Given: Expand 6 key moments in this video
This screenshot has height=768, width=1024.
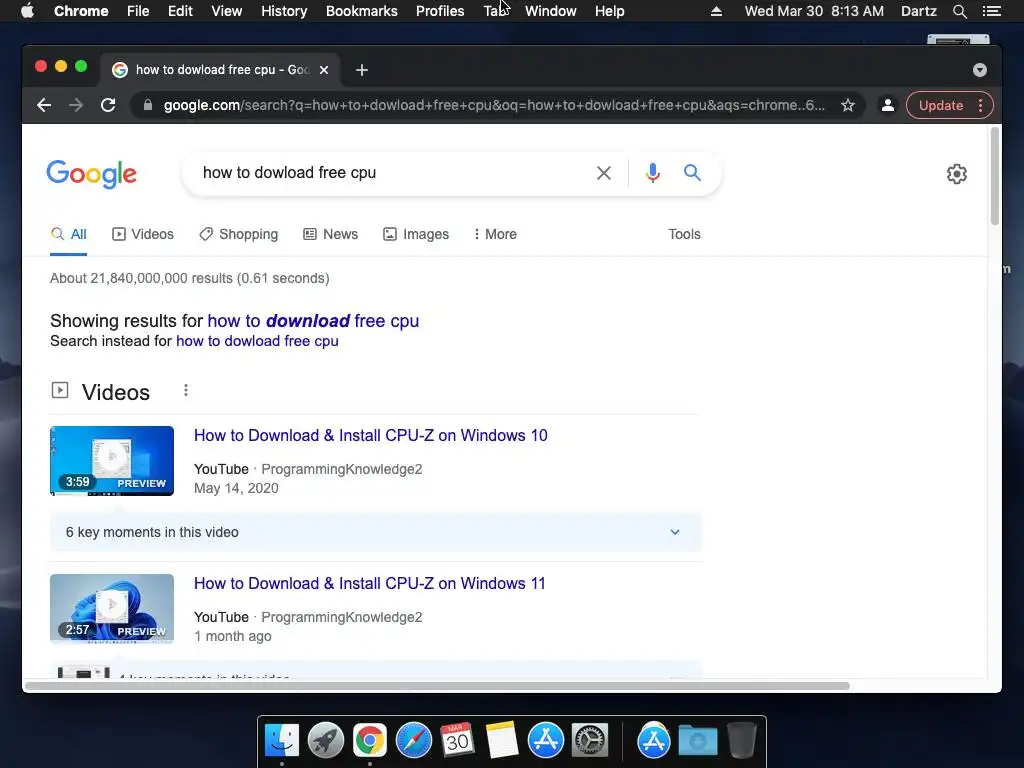Looking at the screenshot, I should [x=376, y=532].
